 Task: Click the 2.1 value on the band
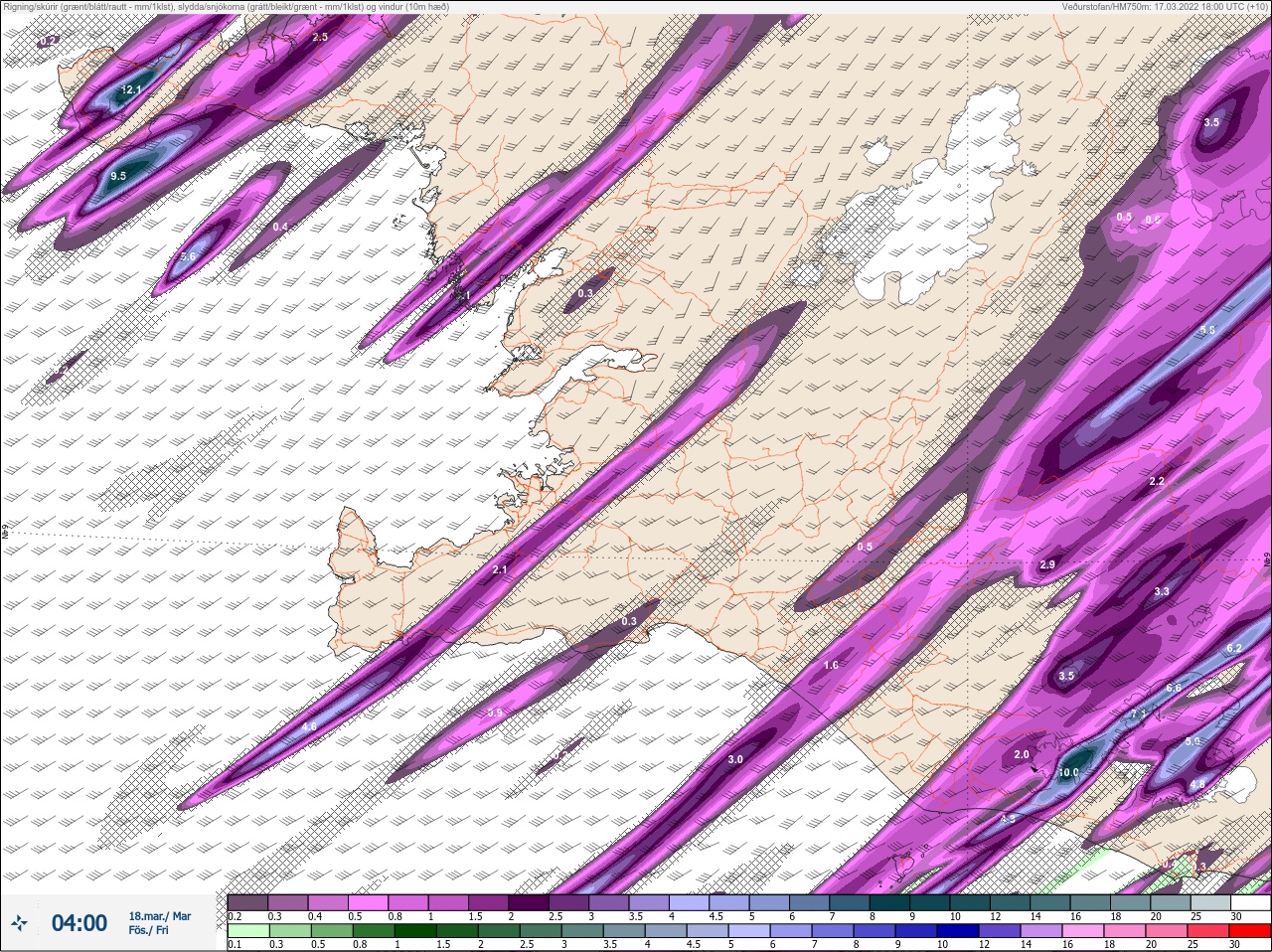(x=500, y=569)
